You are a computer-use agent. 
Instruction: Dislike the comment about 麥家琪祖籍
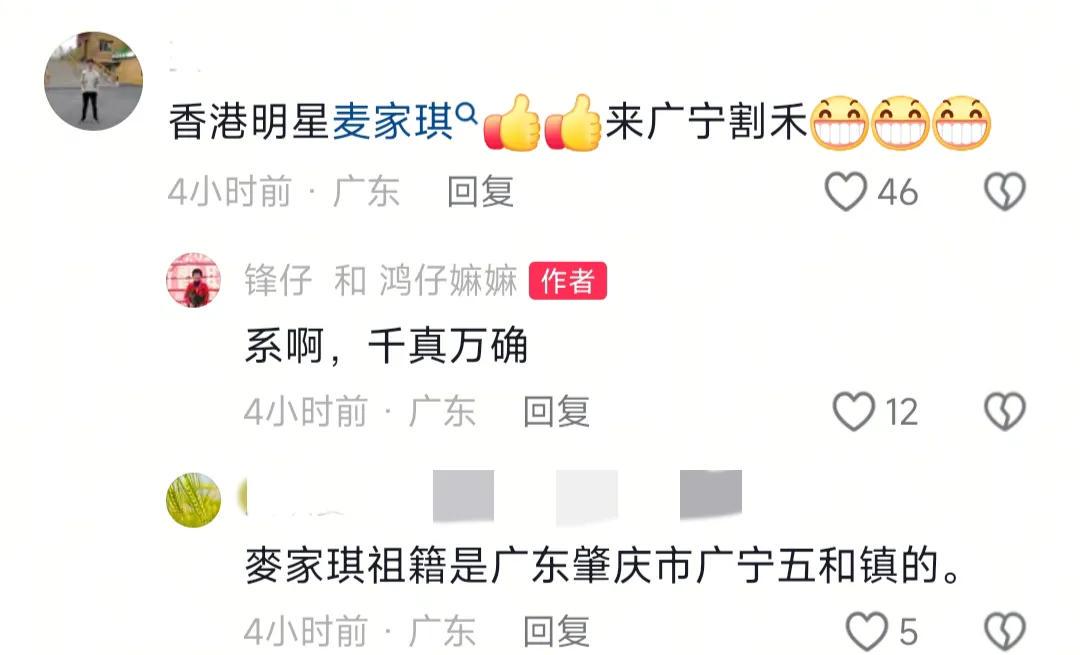1005,631
